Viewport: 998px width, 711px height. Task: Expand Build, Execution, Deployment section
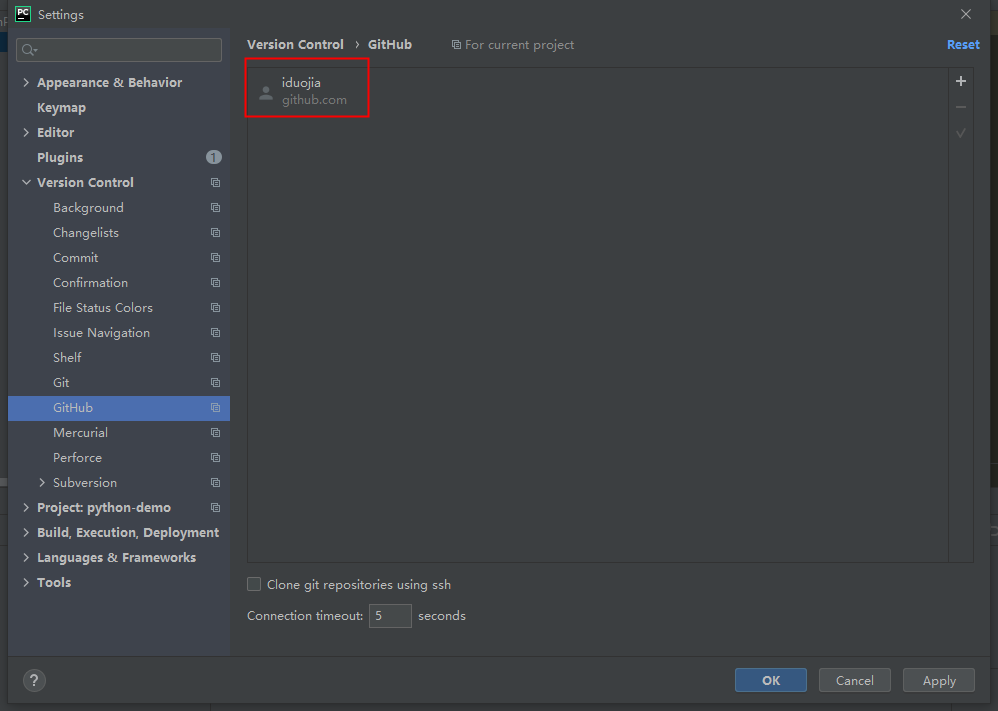coord(26,532)
